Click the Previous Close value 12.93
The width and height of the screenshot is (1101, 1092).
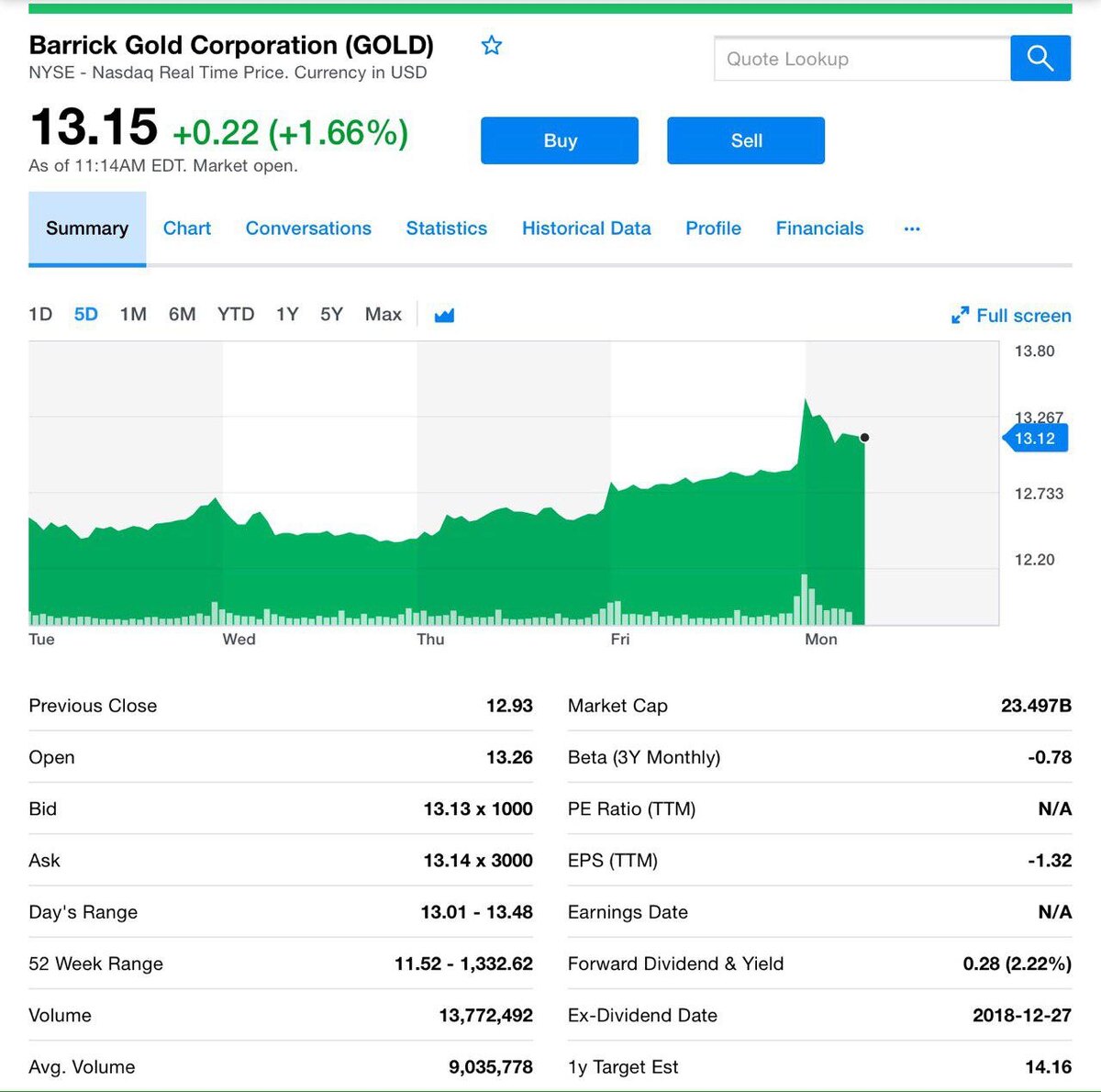[509, 706]
